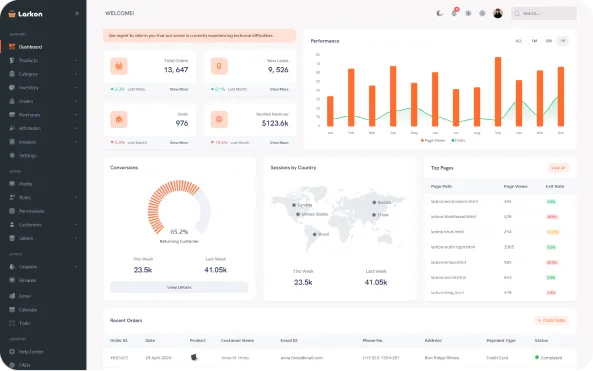This screenshot has height=371, width=593.
Task: Click into the Search input field
Action: [544, 13]
